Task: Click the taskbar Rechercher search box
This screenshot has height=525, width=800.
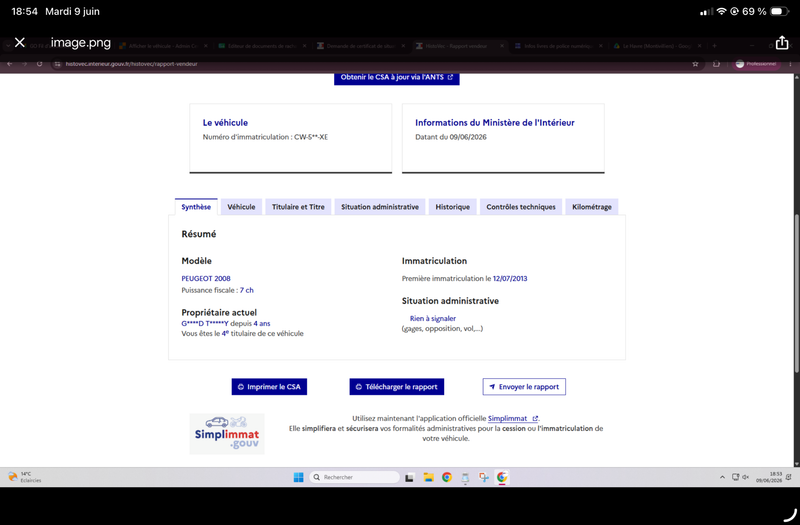Action: coord(354,477)
